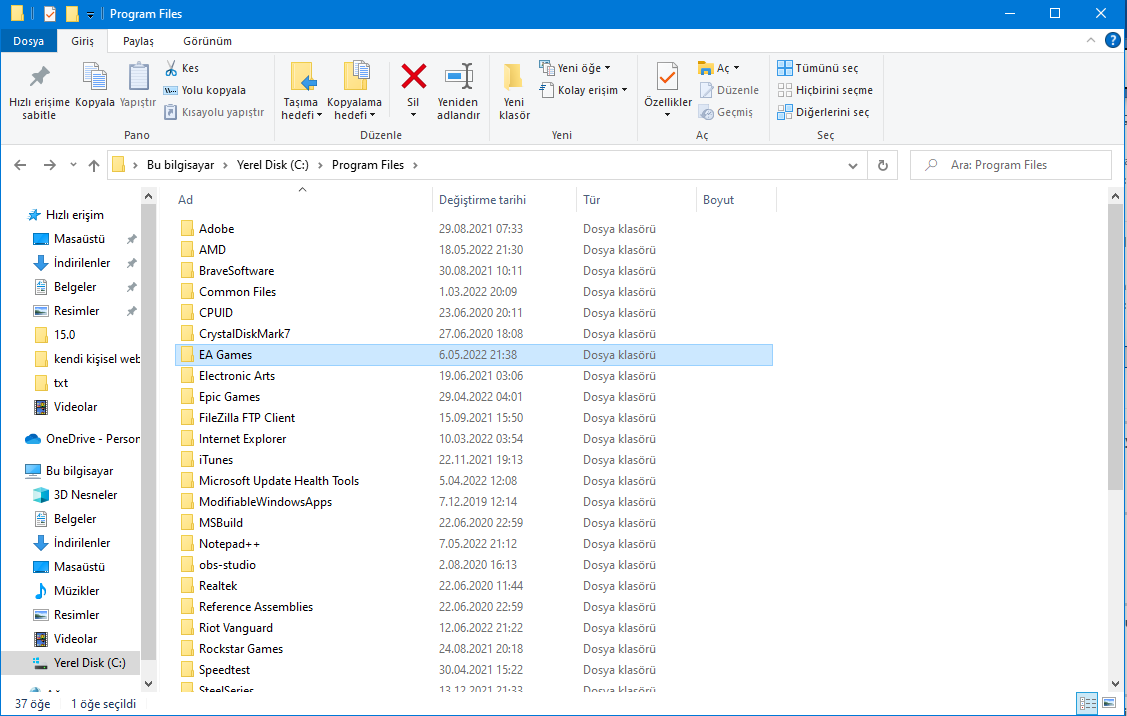Deselect with Hiçbirini seçme
Viewport: 1127px width, 716px height.
coord(825,90)
